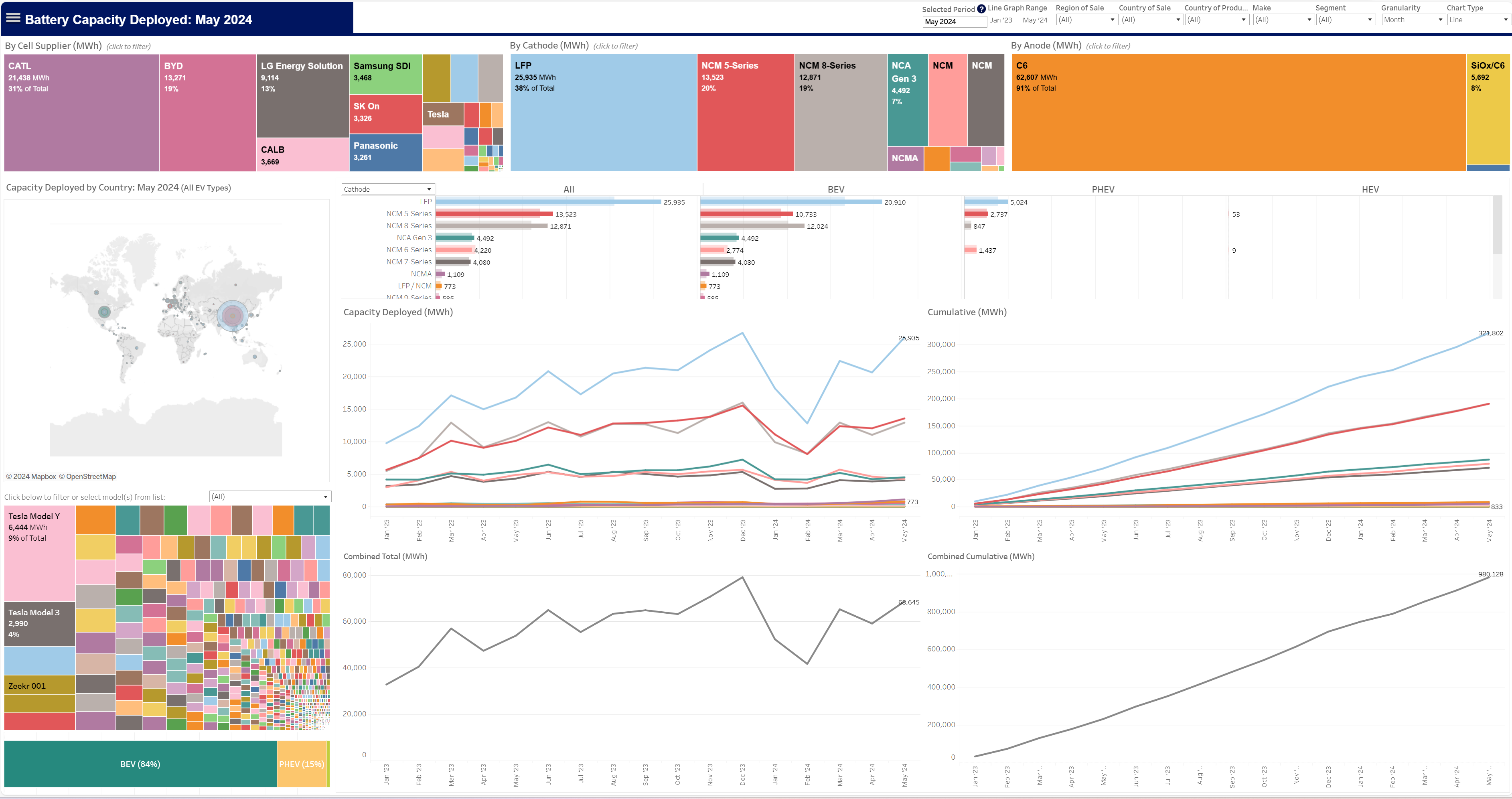Edit the Selected Period field May 2024
Viewport: 1512px width, 799px height.
click(955, 22)
